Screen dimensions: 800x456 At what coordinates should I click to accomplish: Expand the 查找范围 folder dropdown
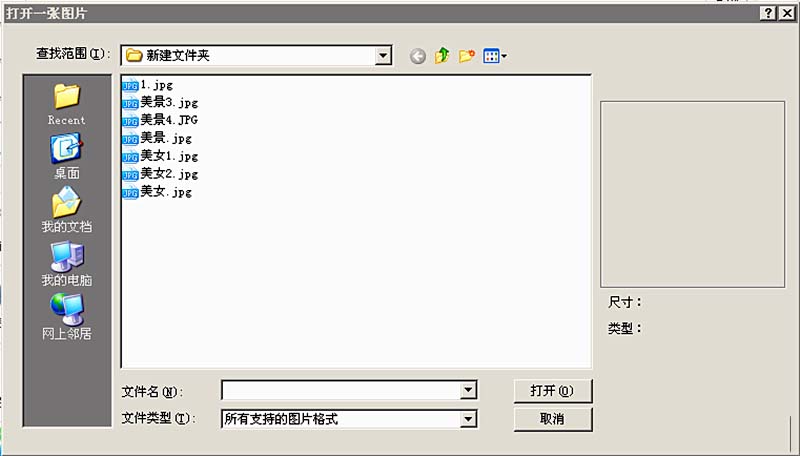(x=383, y=56)
